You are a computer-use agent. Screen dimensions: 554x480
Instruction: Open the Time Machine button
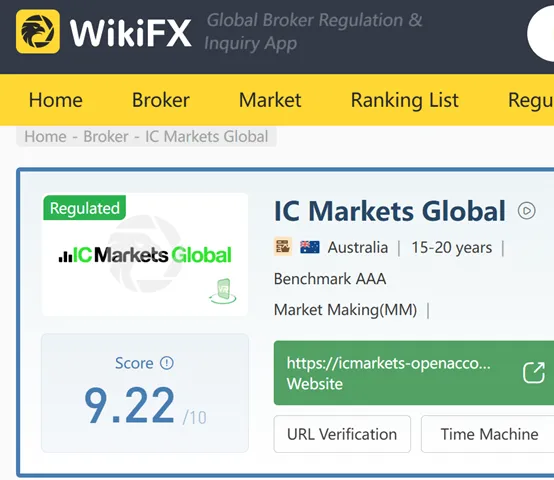click(489, 434)
